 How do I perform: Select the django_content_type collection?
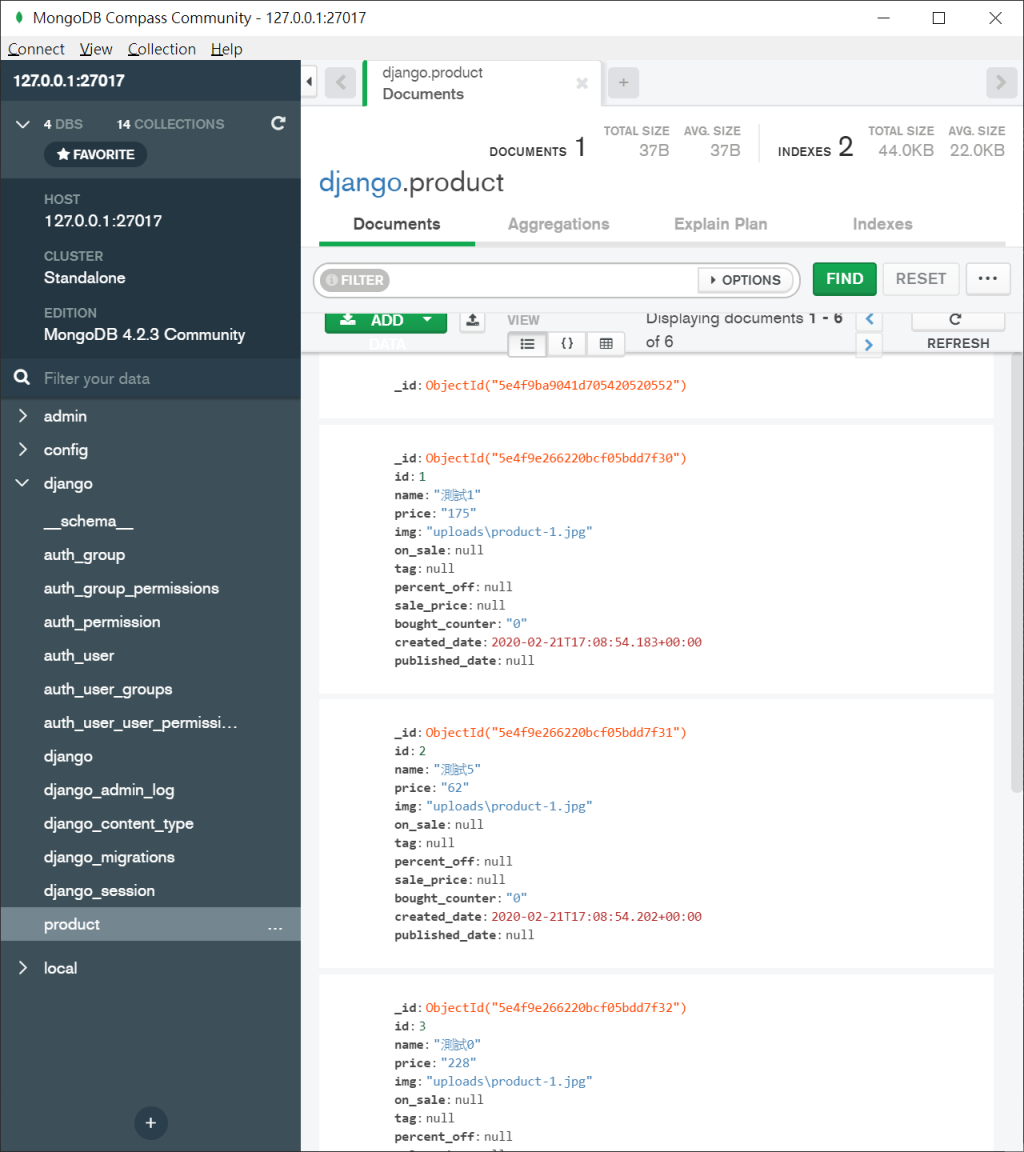(118, 824)
